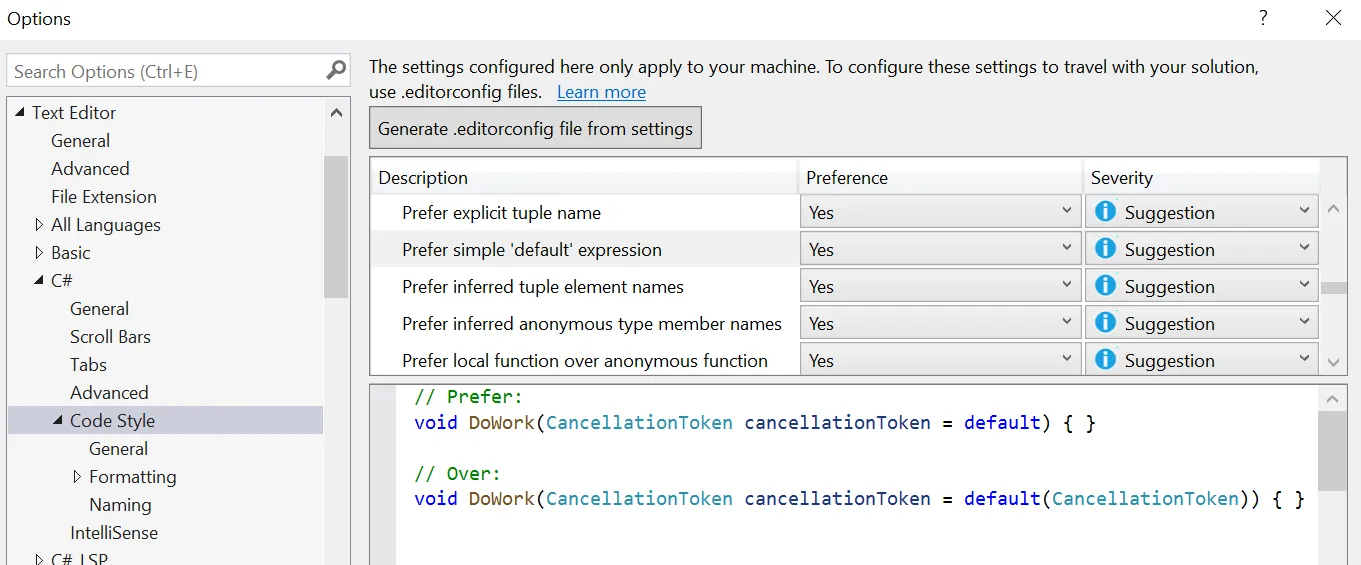The image size is (1361, 565).
Task: Click info icon for simple 'default' expression
Action: click(1105, 249)
